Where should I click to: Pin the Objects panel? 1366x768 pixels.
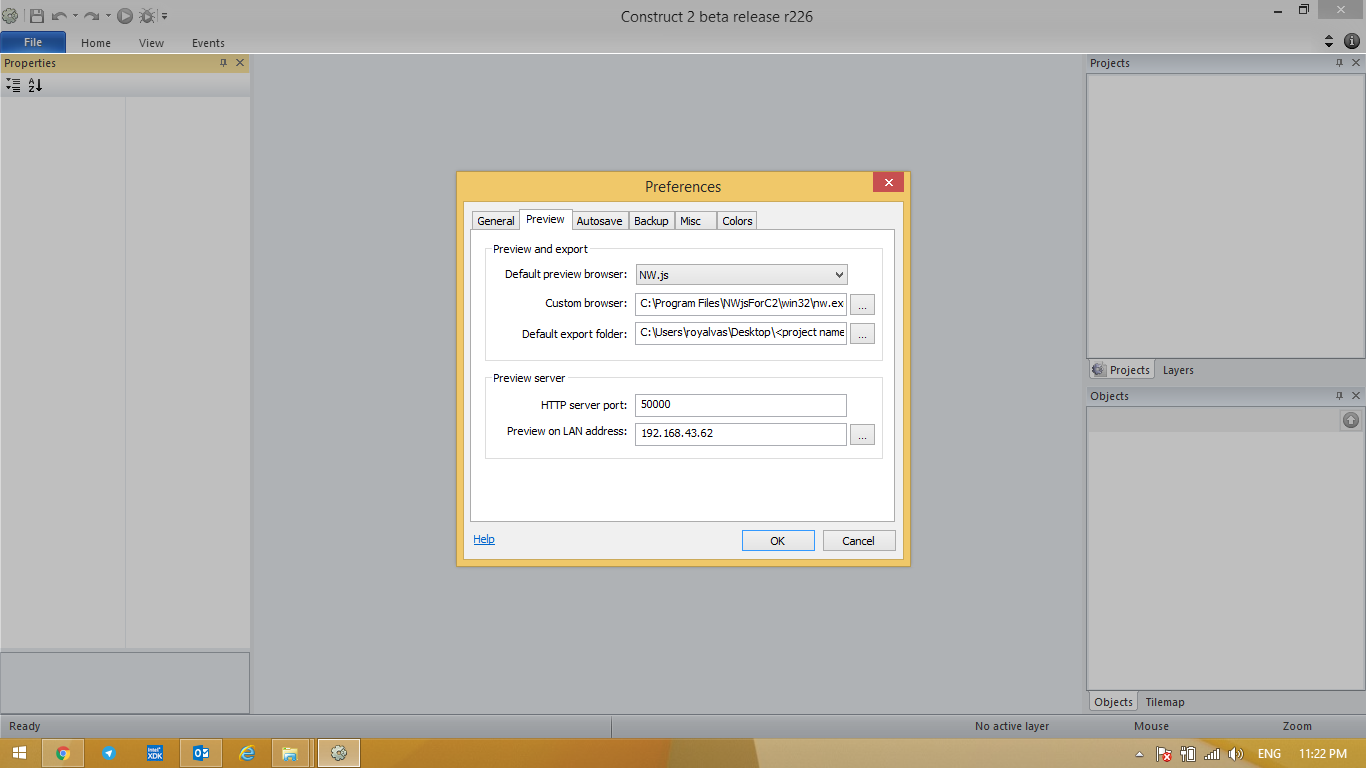tap(1339, 395)
